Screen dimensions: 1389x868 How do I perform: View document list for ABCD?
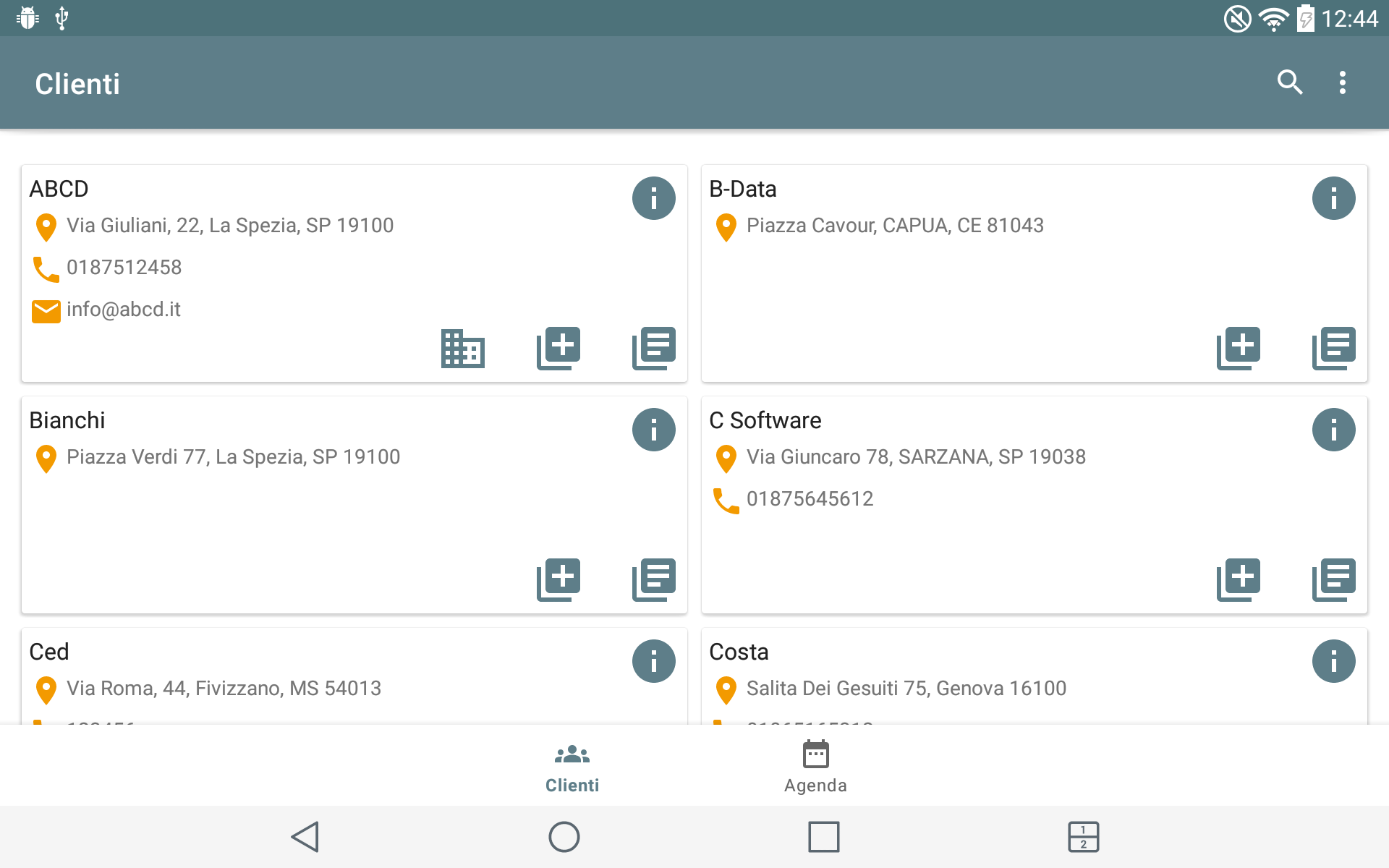point(653,348)
